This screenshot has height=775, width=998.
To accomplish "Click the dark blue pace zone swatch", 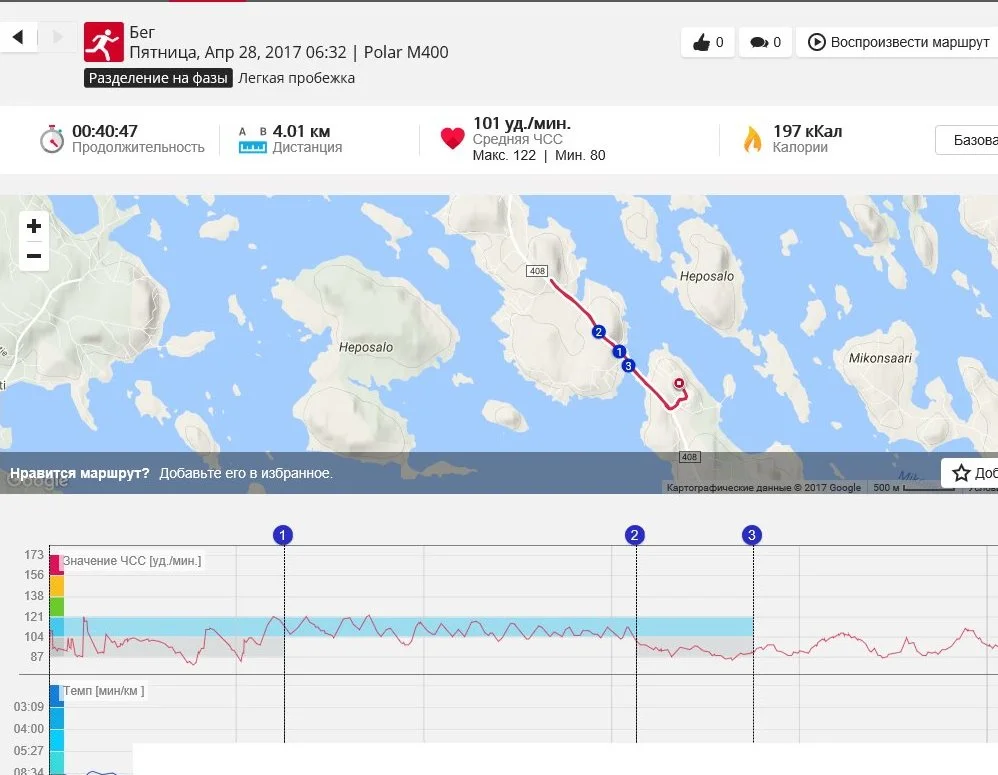I will [57, 696].
